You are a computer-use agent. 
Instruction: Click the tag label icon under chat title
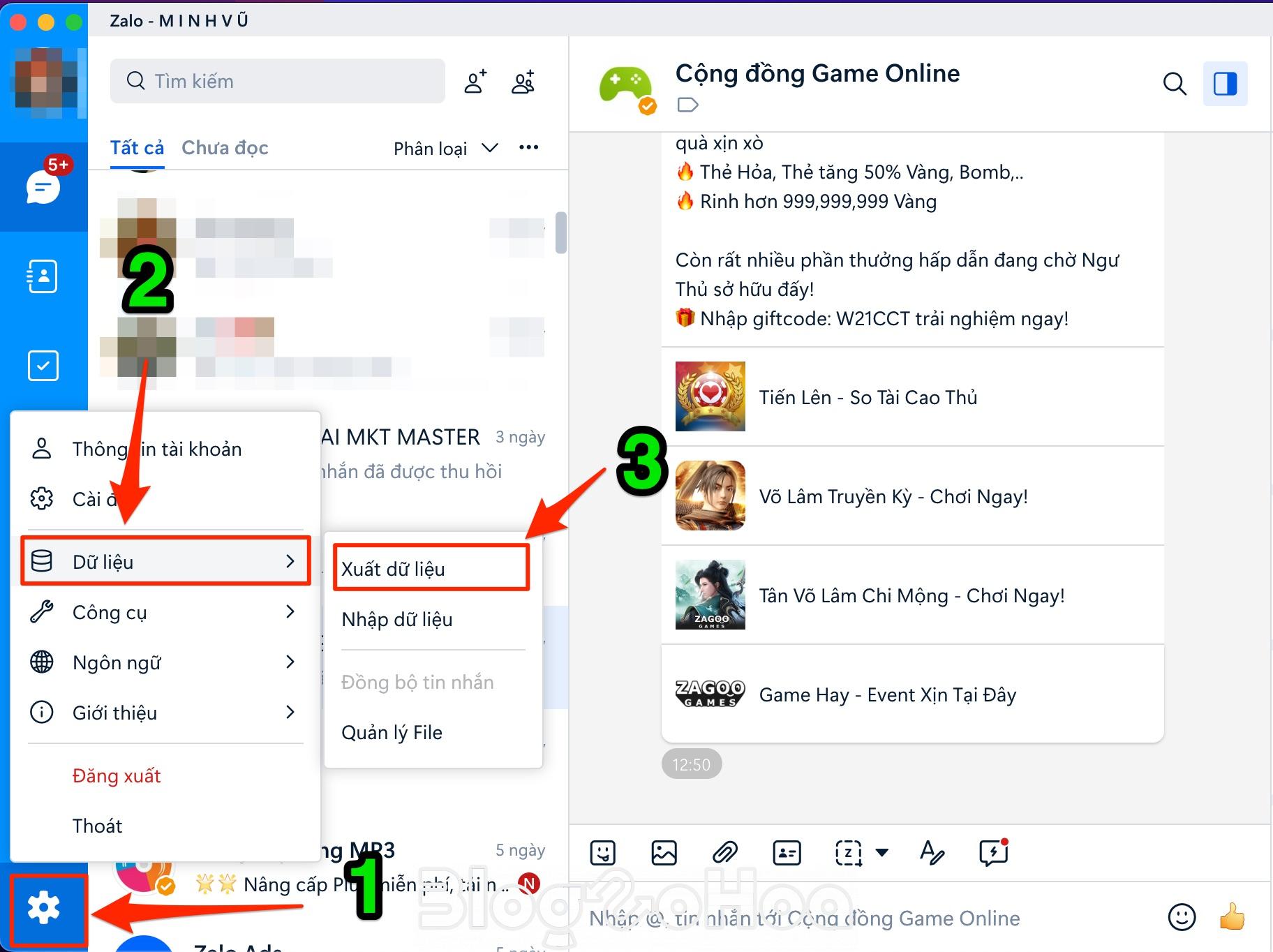click(687, 105)
